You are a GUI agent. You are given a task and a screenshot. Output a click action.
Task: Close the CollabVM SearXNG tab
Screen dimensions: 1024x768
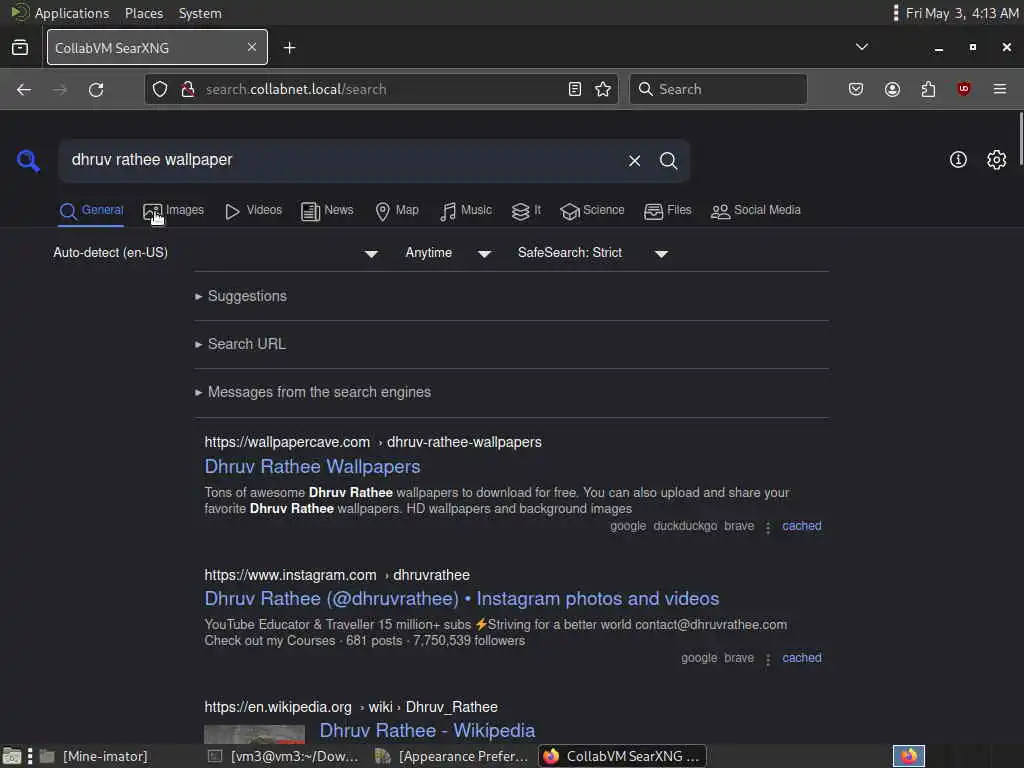tap(252, 47)
